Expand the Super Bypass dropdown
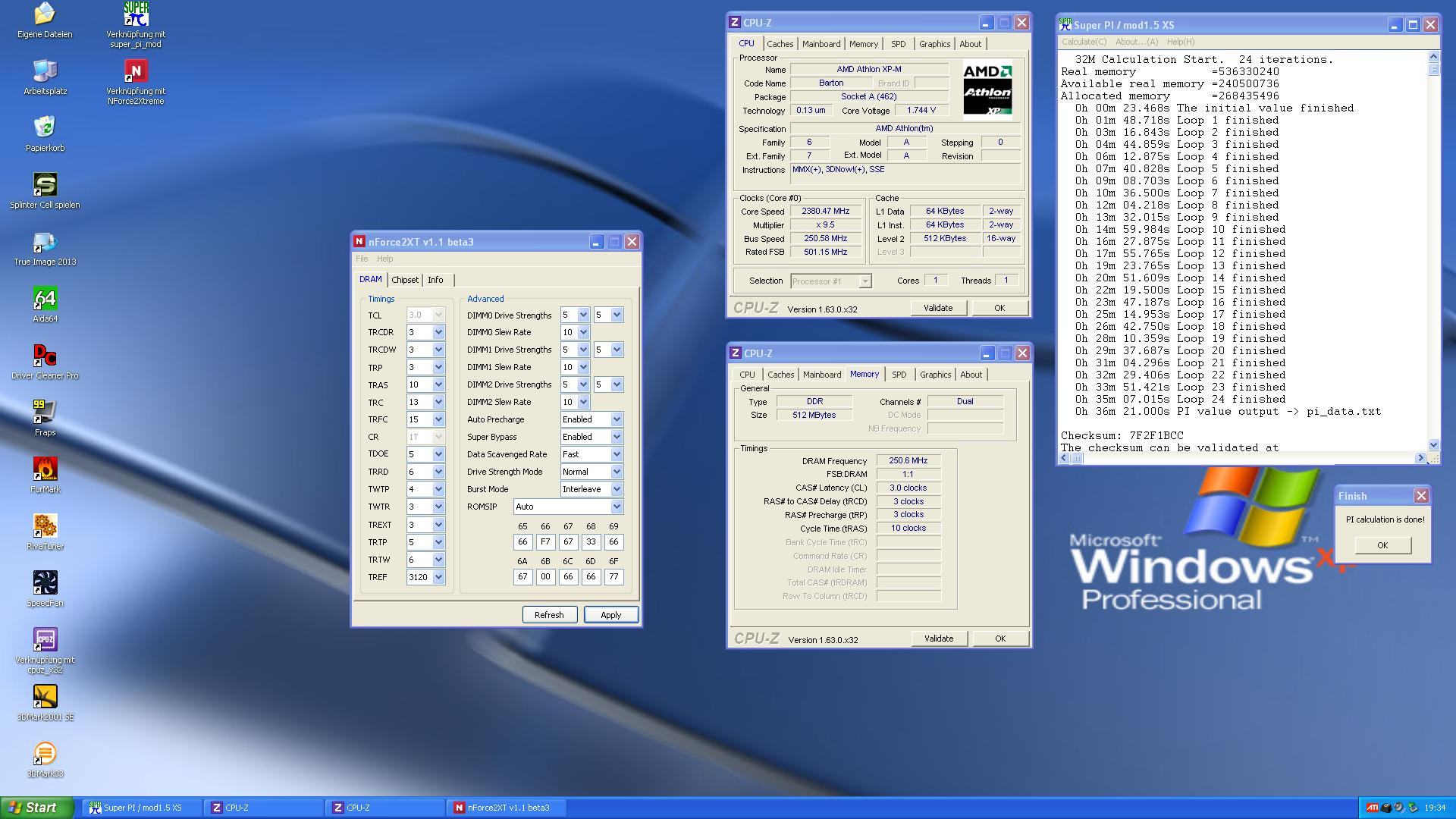Viewport: 1456px width, 819px height. click(x=617, y=437)
